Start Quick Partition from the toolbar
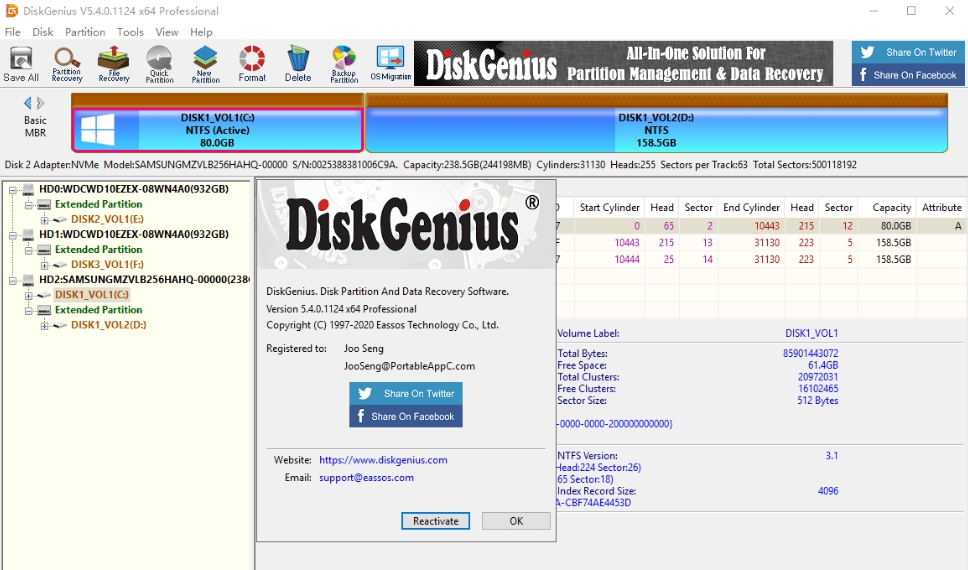Screen dimensions: 968x570 tap(159, 64)
